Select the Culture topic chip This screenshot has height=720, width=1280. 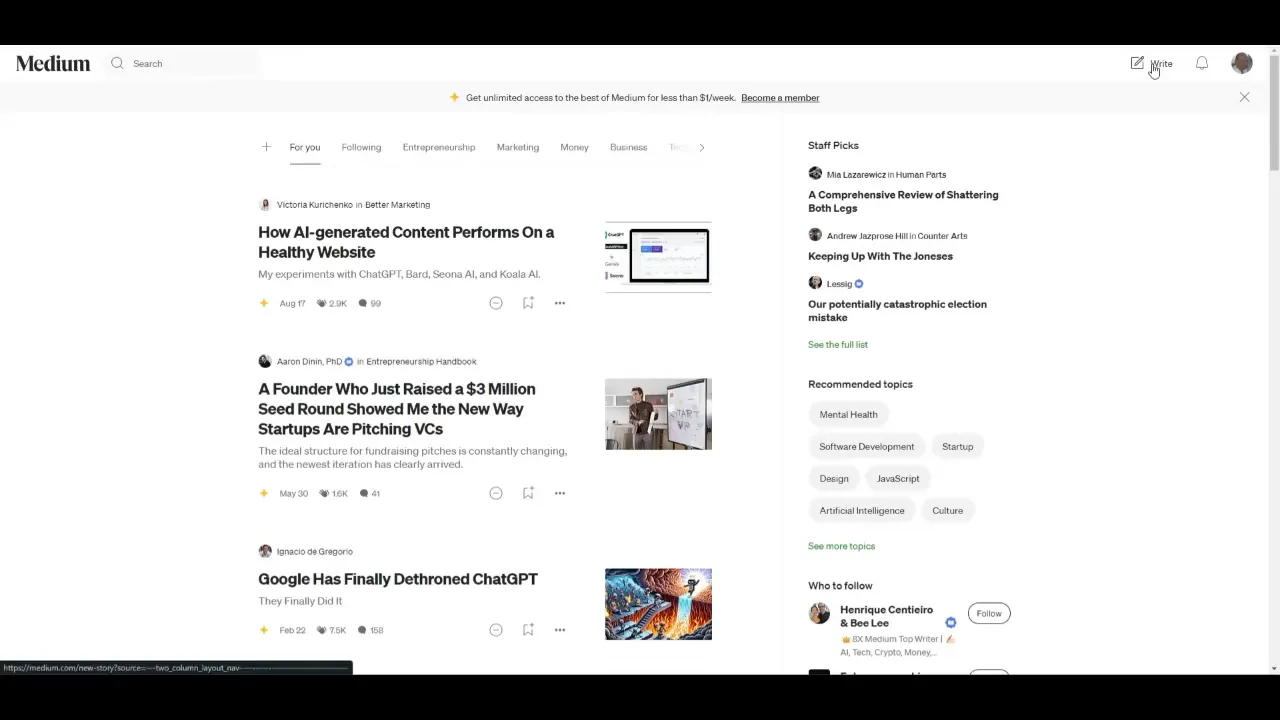[x=948, y=510]
